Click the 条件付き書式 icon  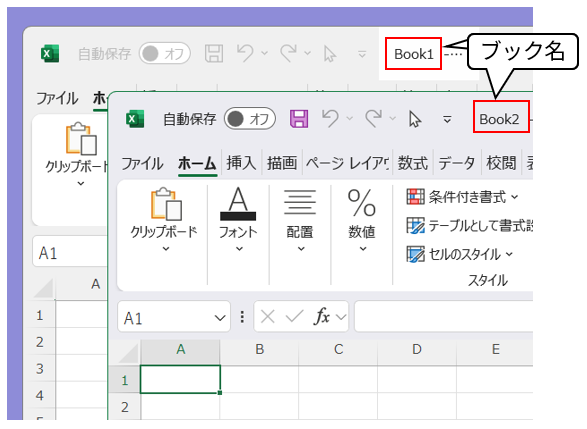[416, 197]
